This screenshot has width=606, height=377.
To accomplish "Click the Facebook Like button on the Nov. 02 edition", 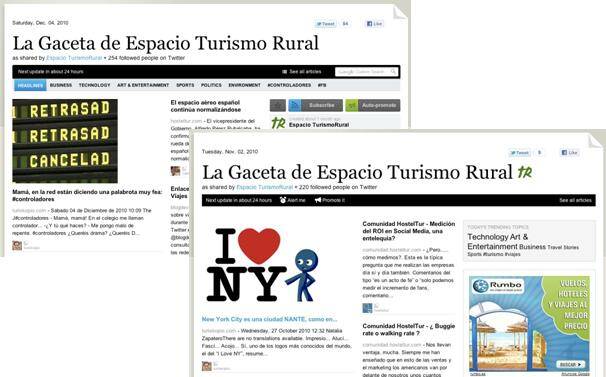I will pyautogui.click(x=570, y=153).
